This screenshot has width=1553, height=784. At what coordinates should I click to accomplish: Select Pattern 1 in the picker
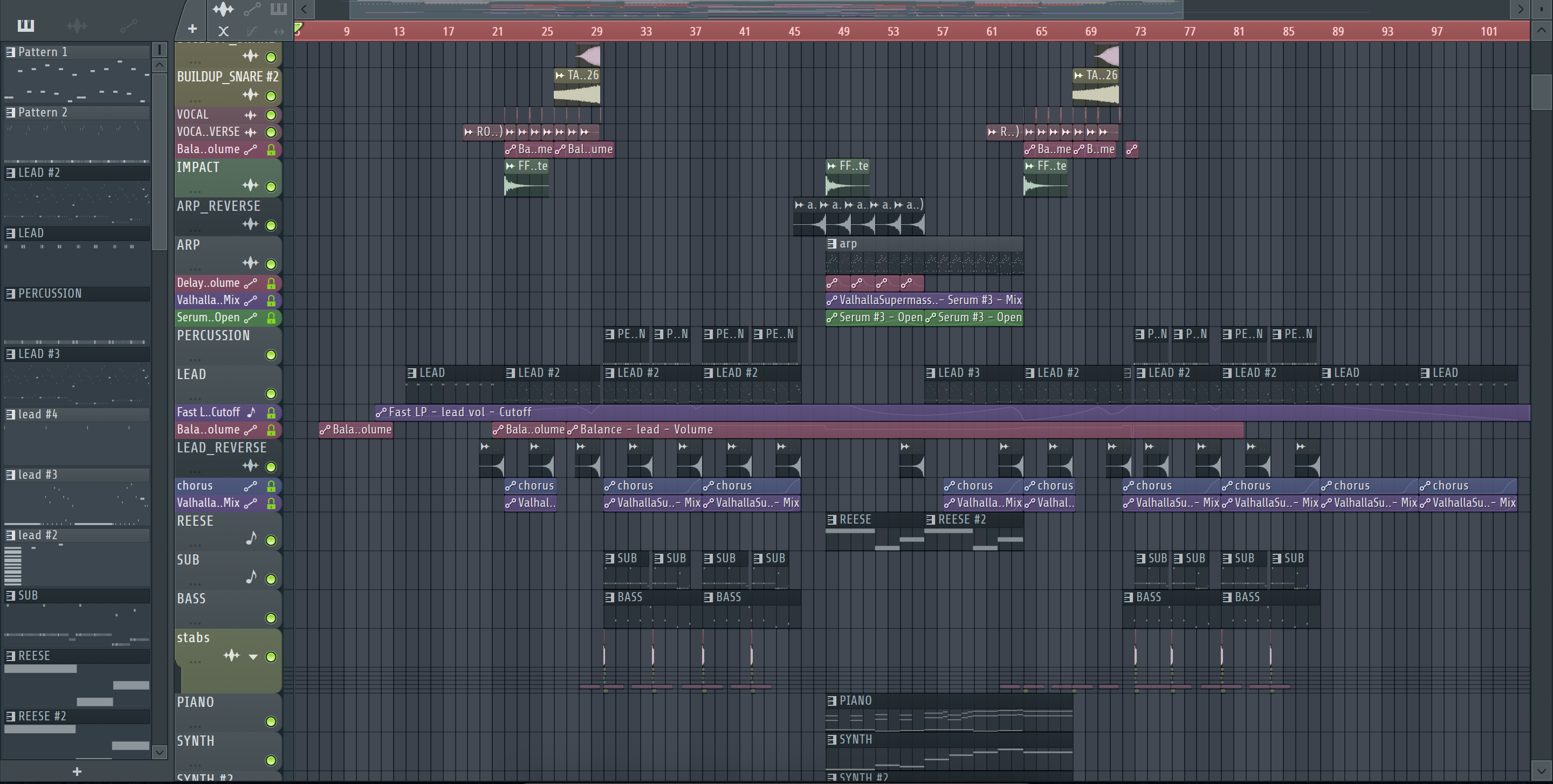[77, 52]
